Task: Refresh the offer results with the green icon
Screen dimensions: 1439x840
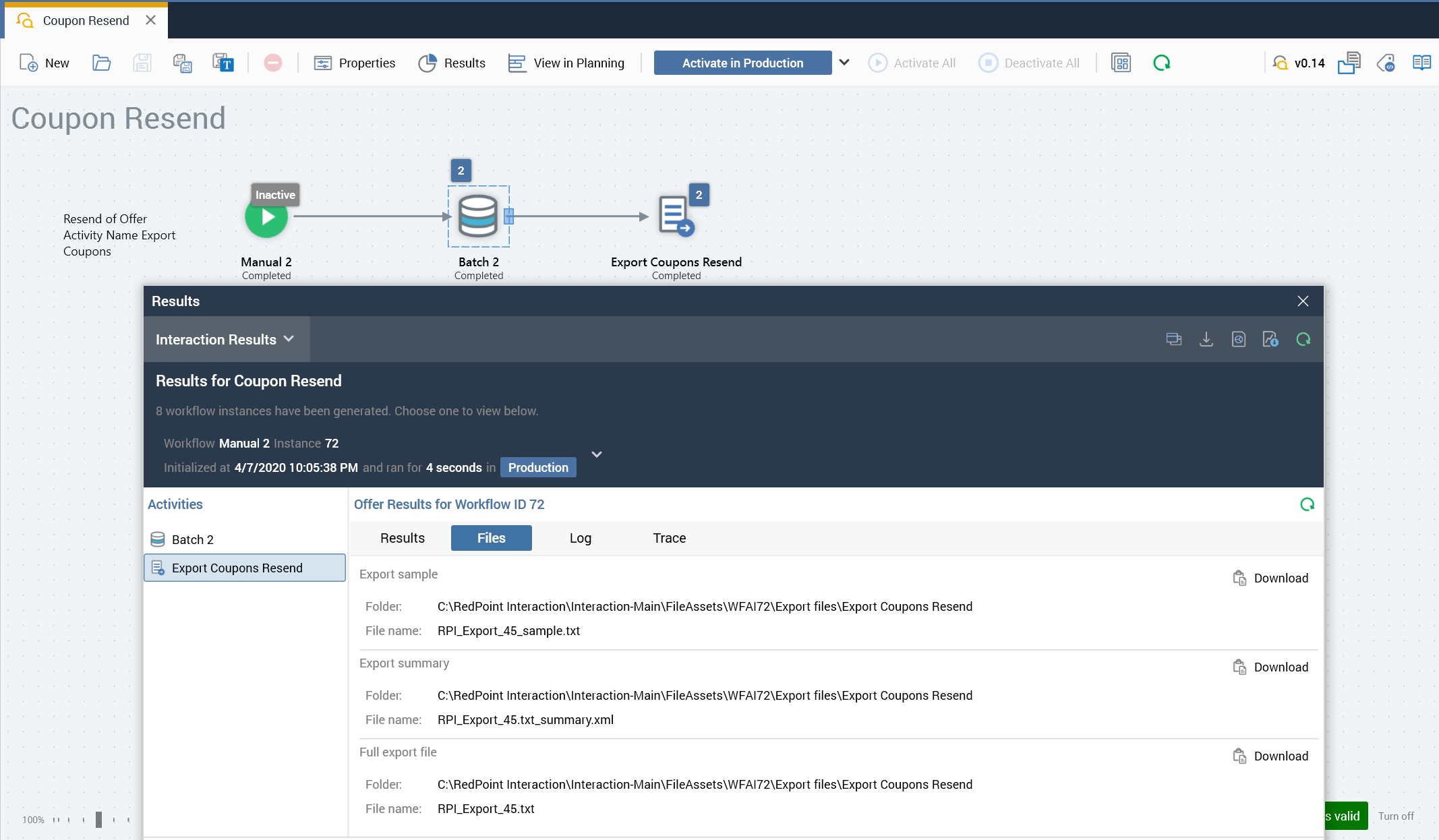Action: 1307,504
